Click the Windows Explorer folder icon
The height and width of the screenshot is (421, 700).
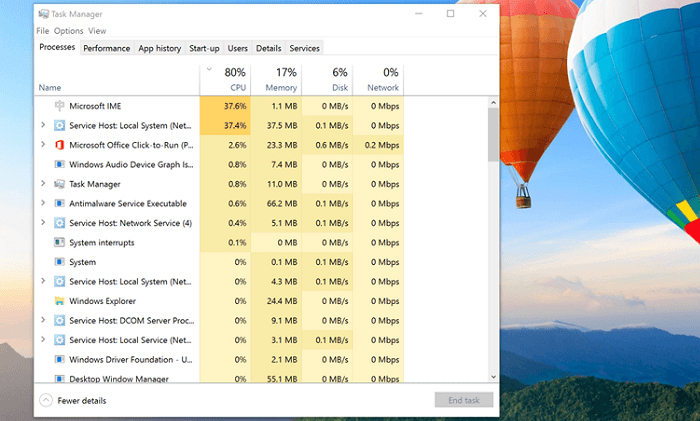pos(59,301)
